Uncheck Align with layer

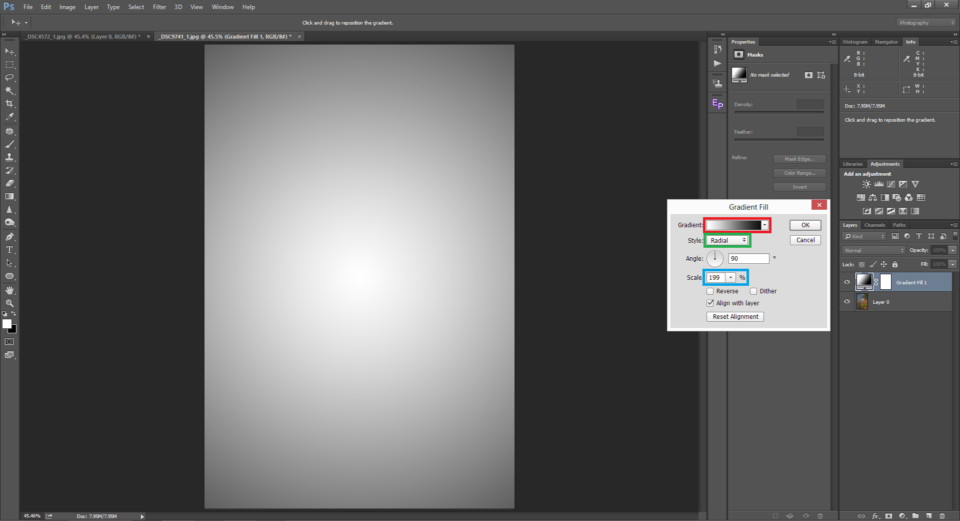[x=710, y=302]
